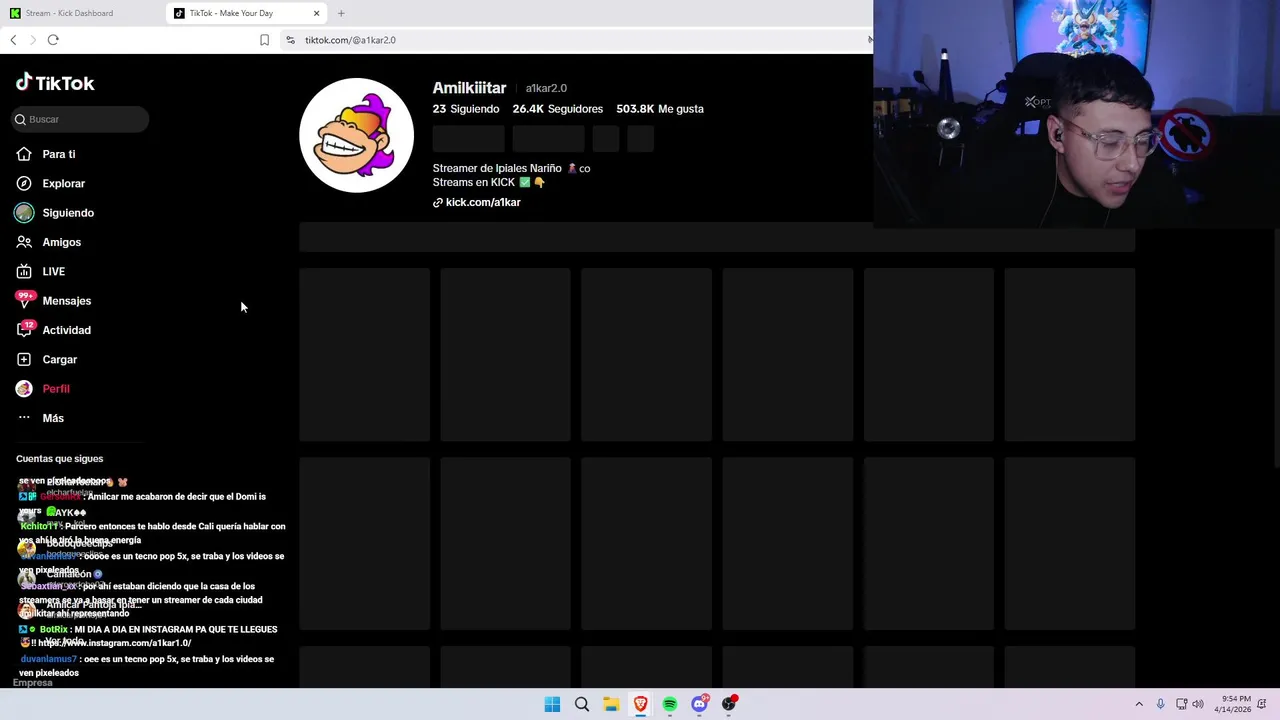Click the Mensajes icon with 99+ badge
This screenshot has width=1280, height=720.
tap(24, 300)
